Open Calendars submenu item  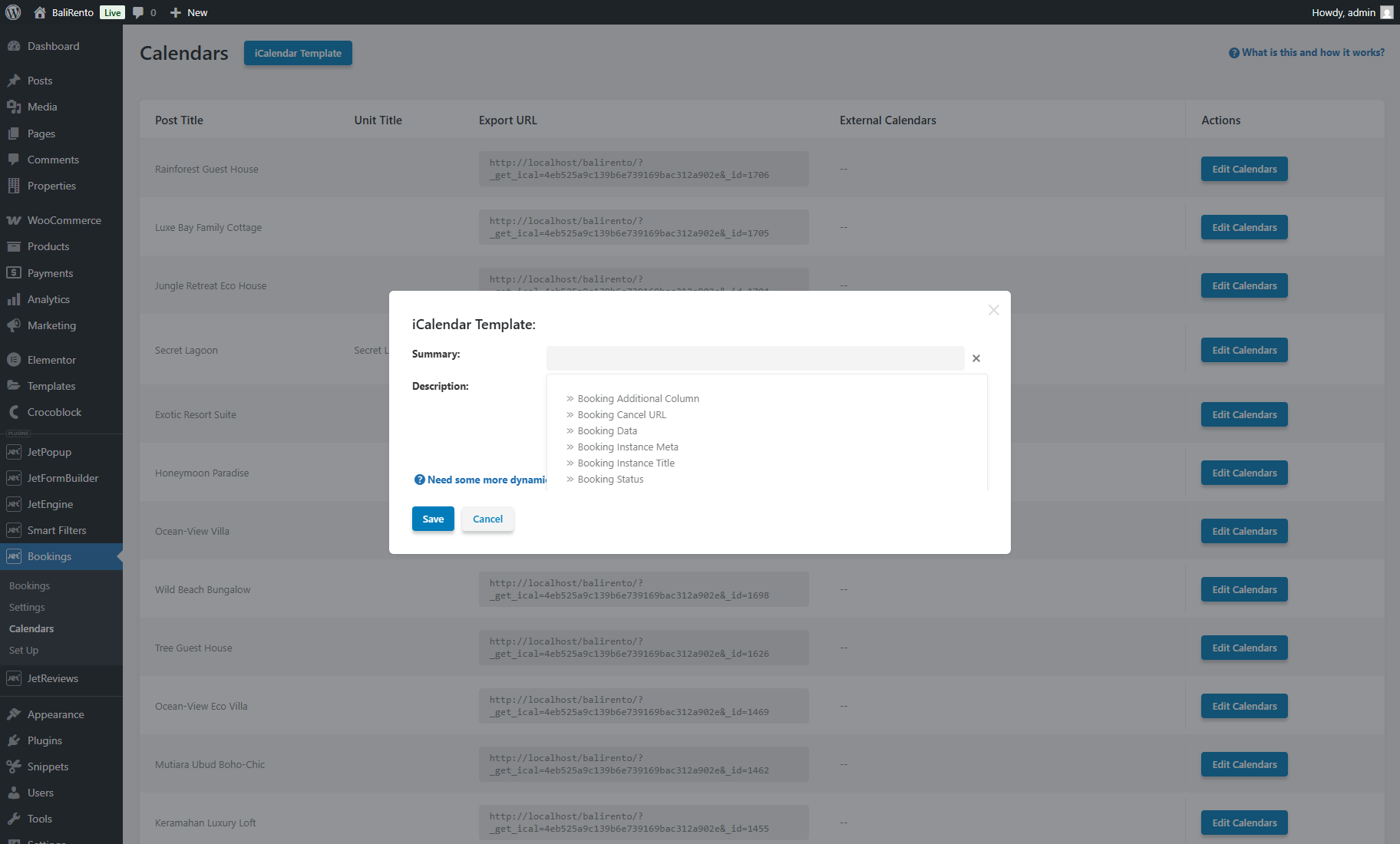pos(31,628)
